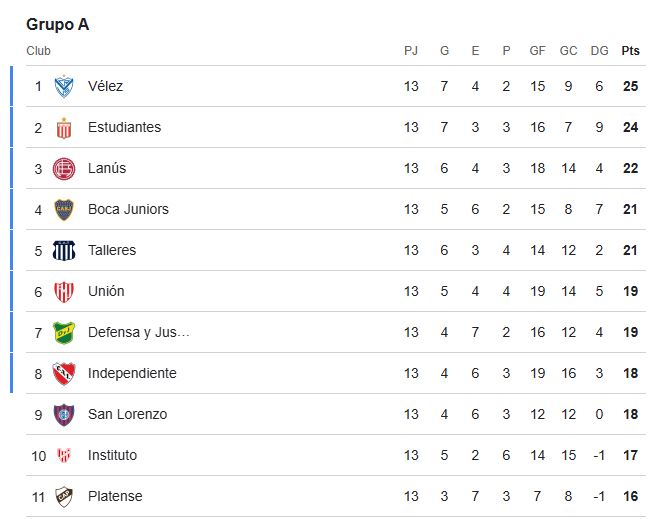The height and width of the screenshot is (519, 654).
Task: Click the Estudiantes club crest icon
Action: [x=64, y=128]
